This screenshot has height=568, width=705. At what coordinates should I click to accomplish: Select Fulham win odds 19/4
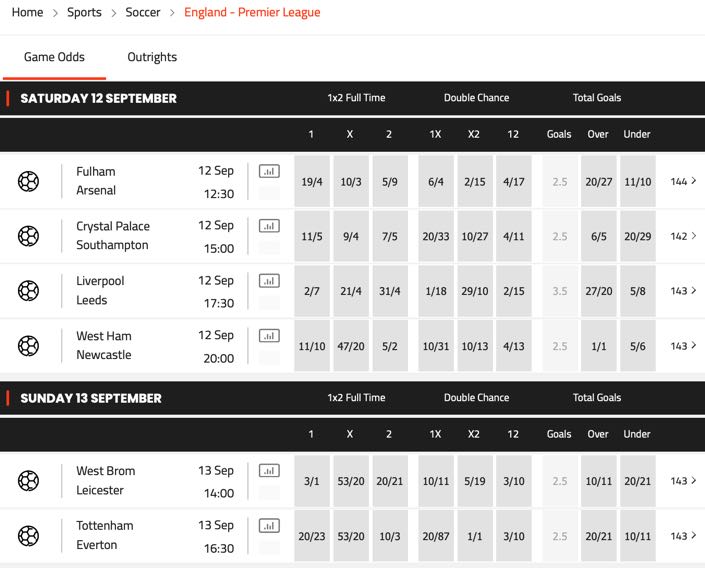coord(312,181)
